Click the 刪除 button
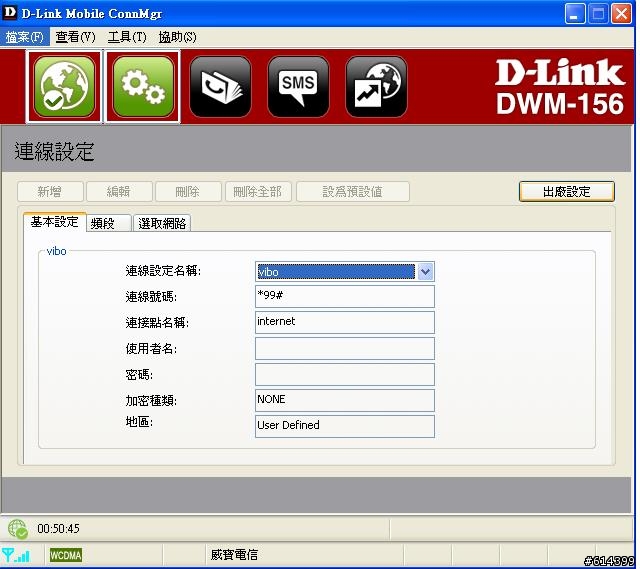This screenshot has height=569, width=640. 188,191
